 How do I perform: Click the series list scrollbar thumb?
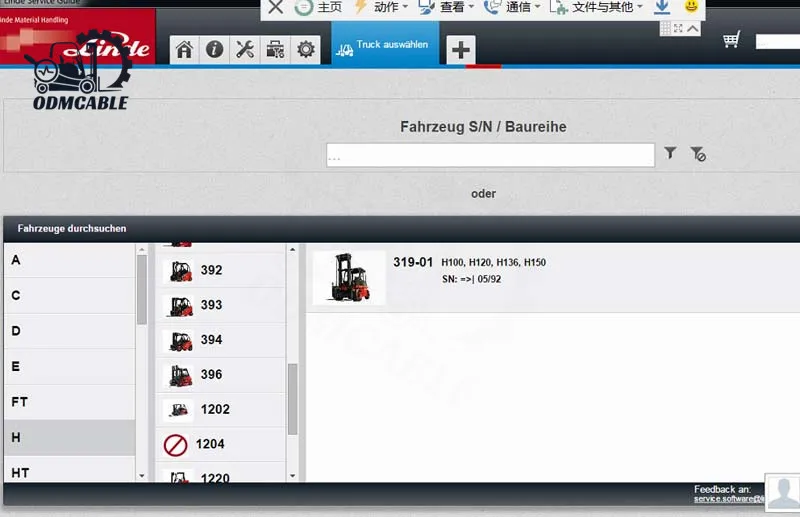pos(292,399)
